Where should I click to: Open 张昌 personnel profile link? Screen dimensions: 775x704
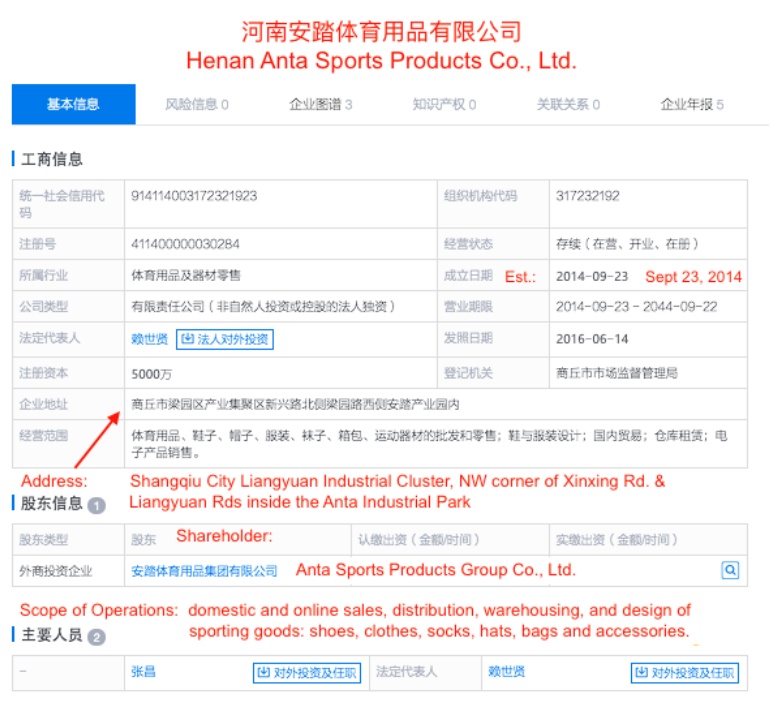click(144, 673)
